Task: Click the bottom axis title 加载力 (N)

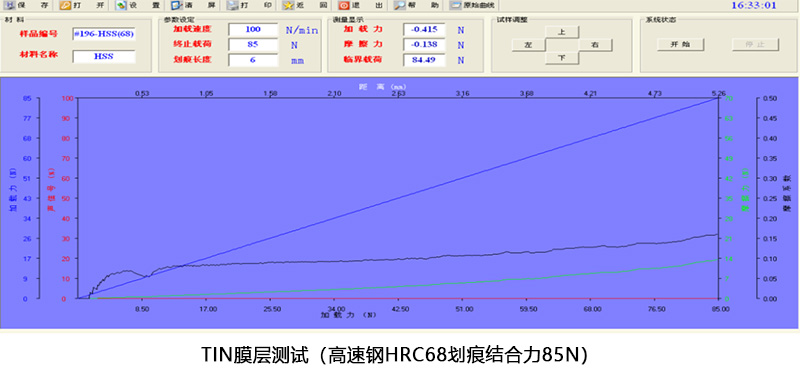Action: [x=348, y=315]
